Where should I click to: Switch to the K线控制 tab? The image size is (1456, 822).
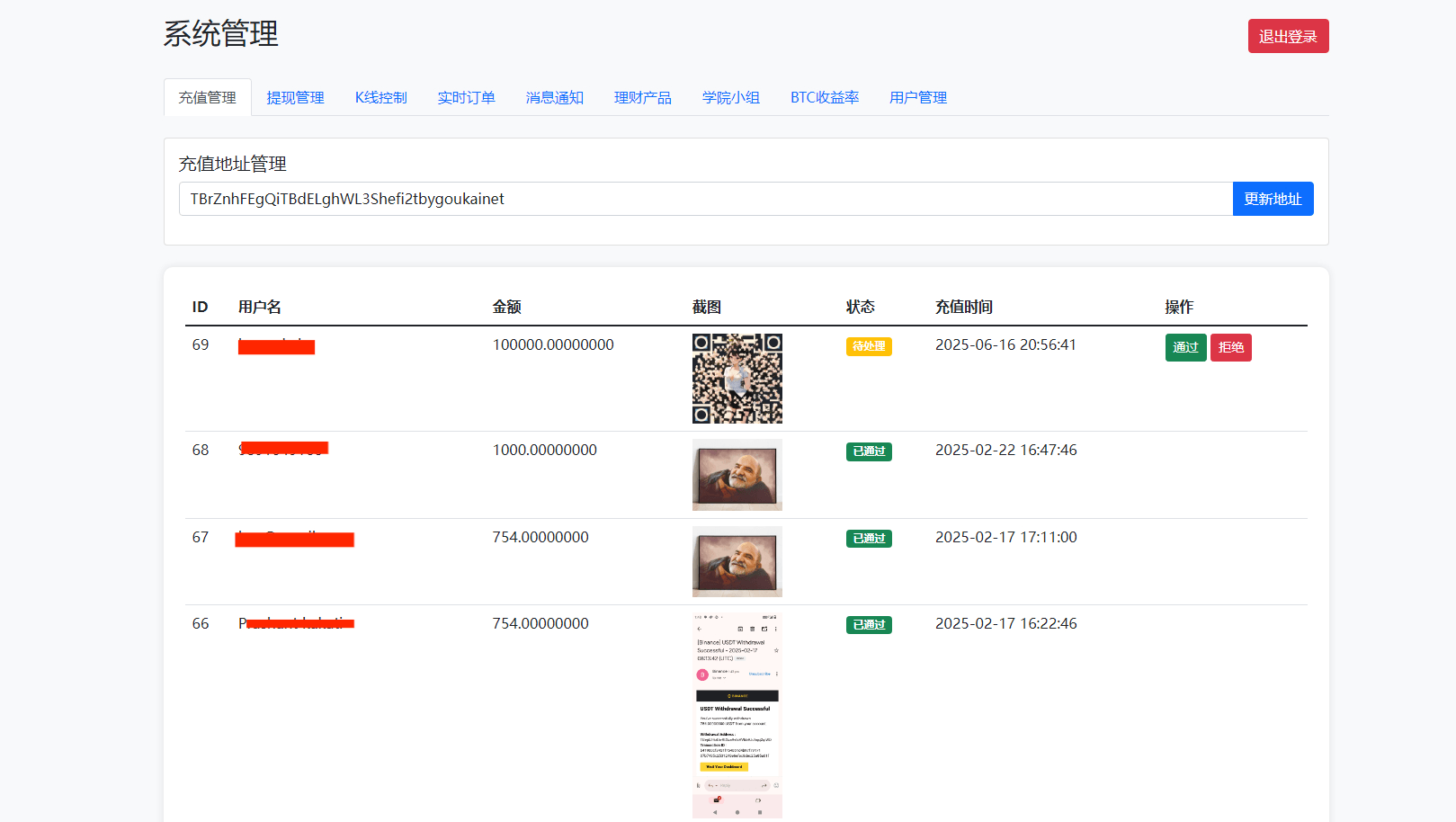pyautogui.click(x=380, y=97)
